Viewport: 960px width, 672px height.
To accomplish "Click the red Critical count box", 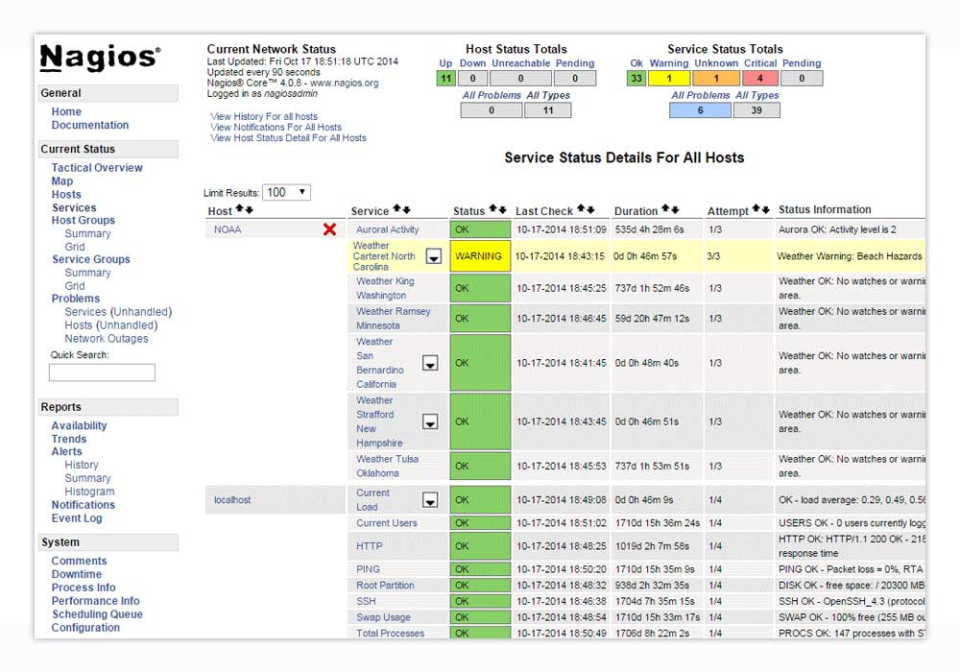I will click(760, 78).
